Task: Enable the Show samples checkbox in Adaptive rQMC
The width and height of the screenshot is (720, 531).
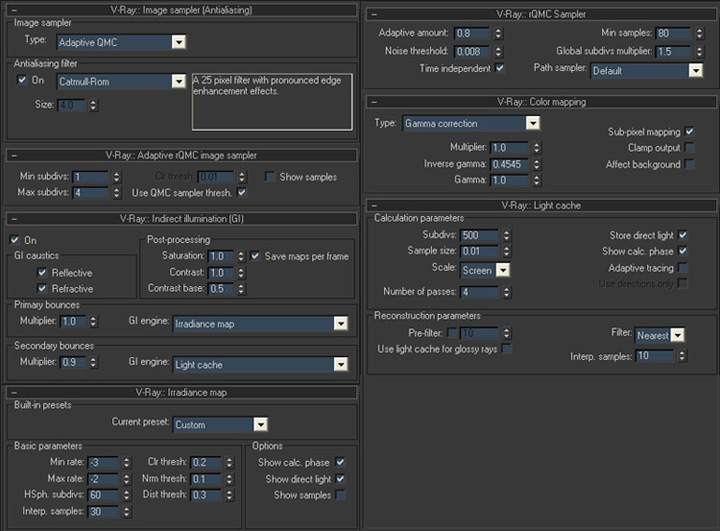Action: click(x=271, y=177)
